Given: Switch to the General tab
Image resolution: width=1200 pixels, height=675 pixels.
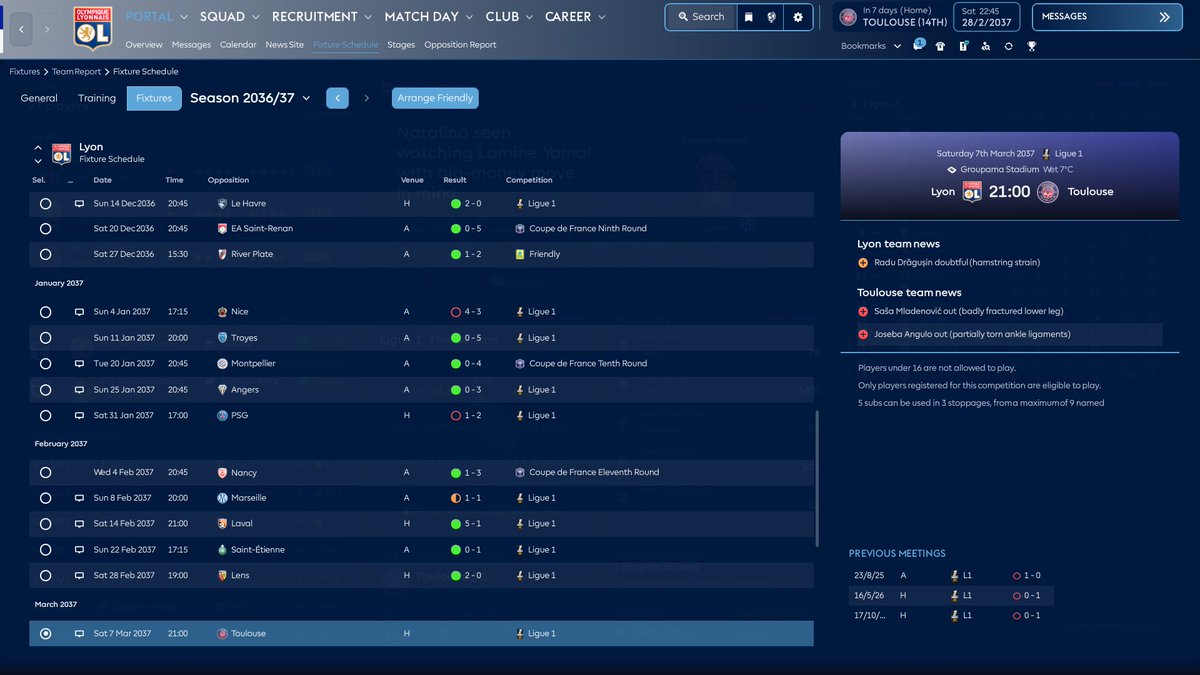Looking at the screenshot, I should pyautogui.click(x=39, y=98).
